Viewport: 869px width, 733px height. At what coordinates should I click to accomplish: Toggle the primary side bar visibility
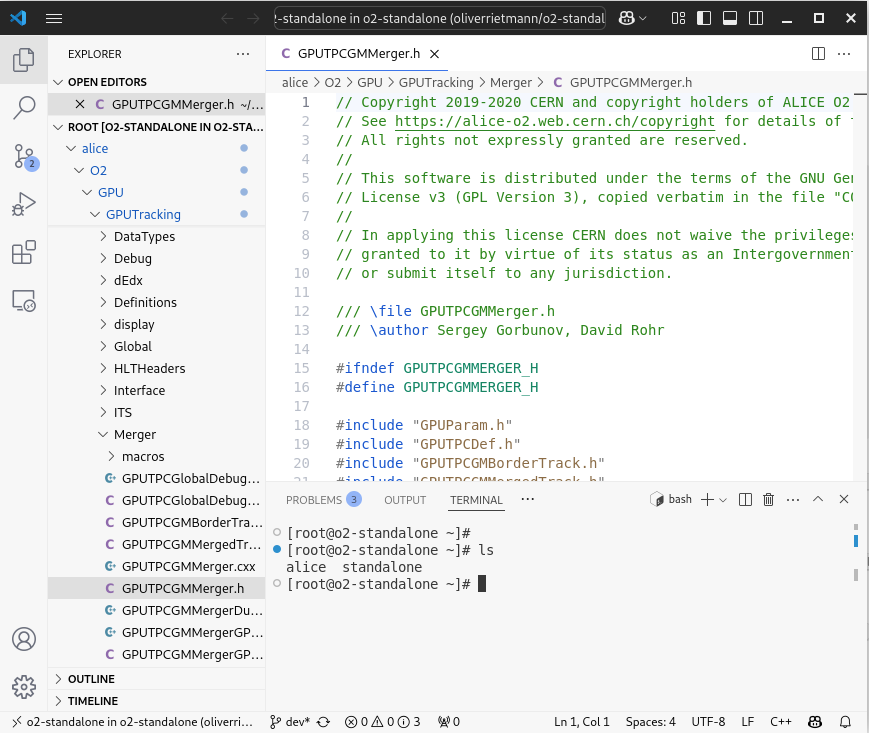point(705,18)
